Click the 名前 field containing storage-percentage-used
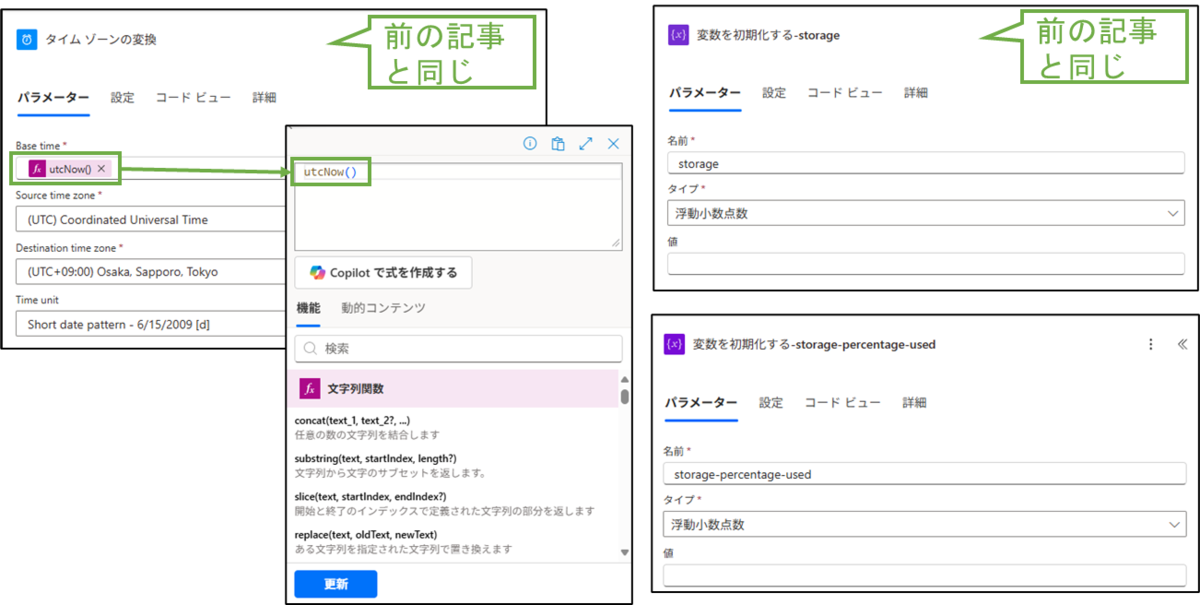Screen dimensions: 1200x605 [x=923, y=474]
